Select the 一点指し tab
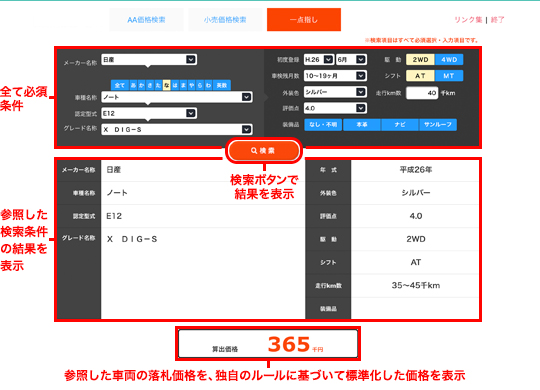This screenshot has width=540, height=390. (x=304, y=20)
